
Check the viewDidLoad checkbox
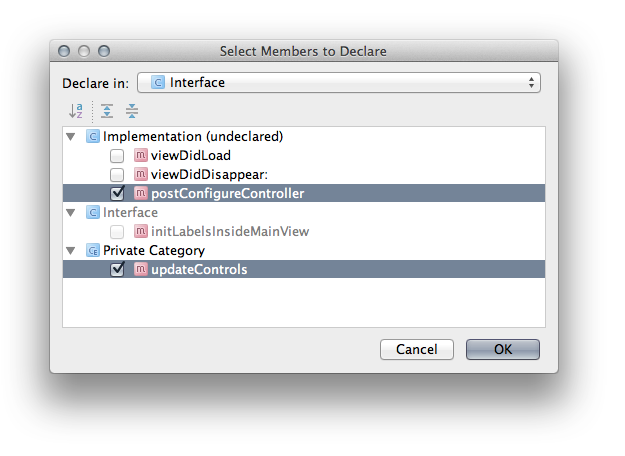[x=117, y=156]
